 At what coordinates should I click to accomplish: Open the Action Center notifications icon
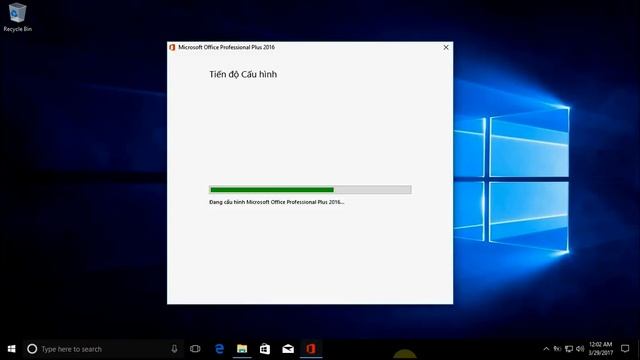tap(625, 349)
